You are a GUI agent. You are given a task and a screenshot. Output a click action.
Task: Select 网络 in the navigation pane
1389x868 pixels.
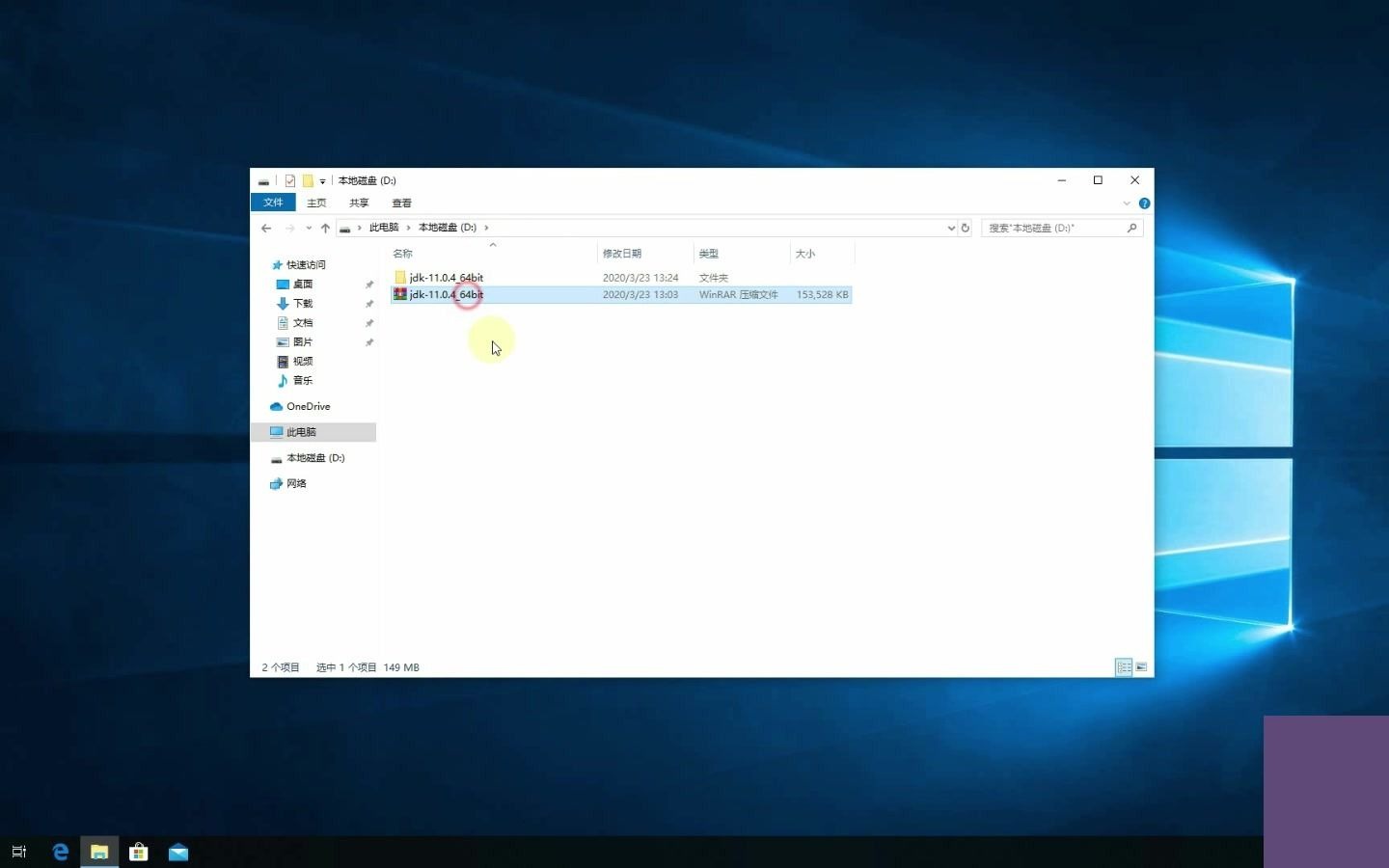tap(296, 484)
